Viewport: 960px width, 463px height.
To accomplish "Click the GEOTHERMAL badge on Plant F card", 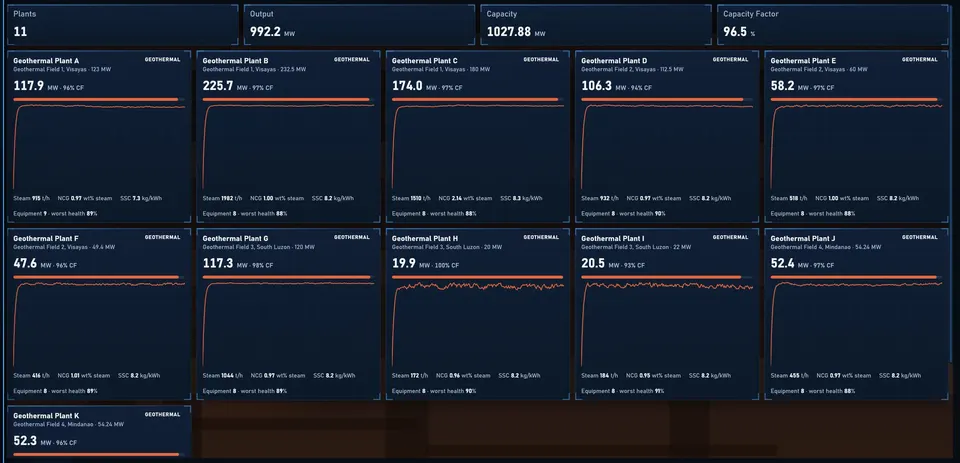I will [162, 237].
